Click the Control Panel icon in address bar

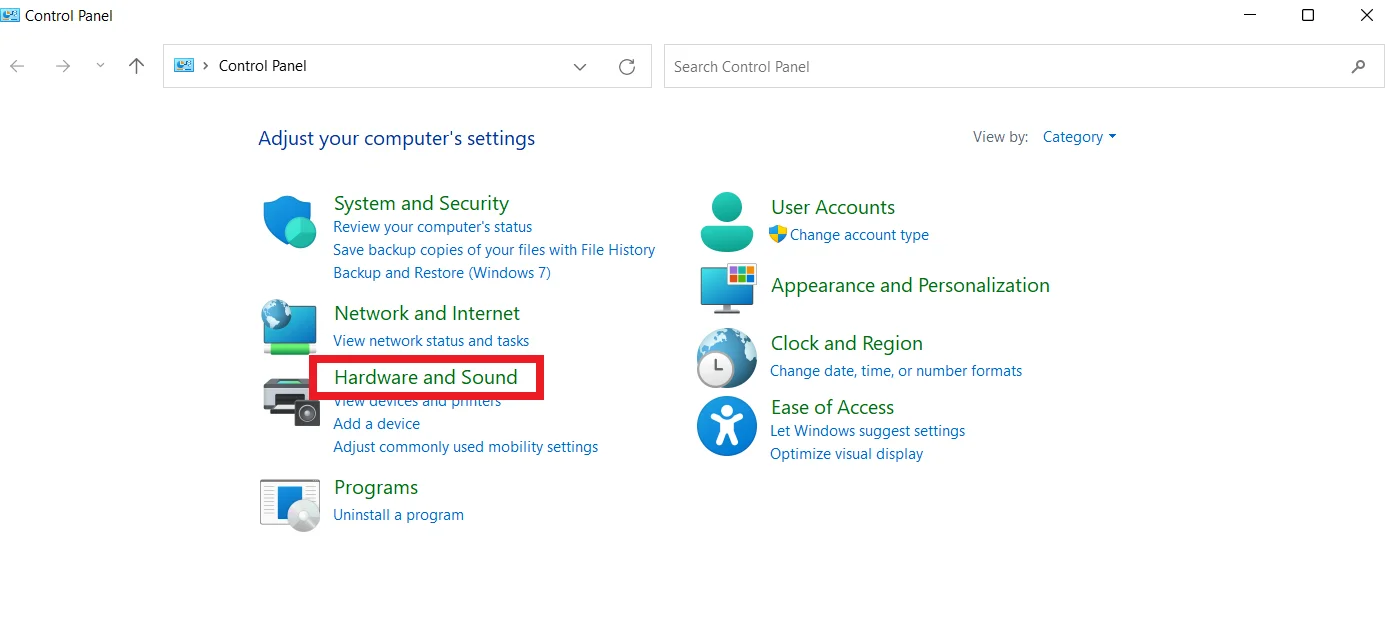tap(184, 65)
